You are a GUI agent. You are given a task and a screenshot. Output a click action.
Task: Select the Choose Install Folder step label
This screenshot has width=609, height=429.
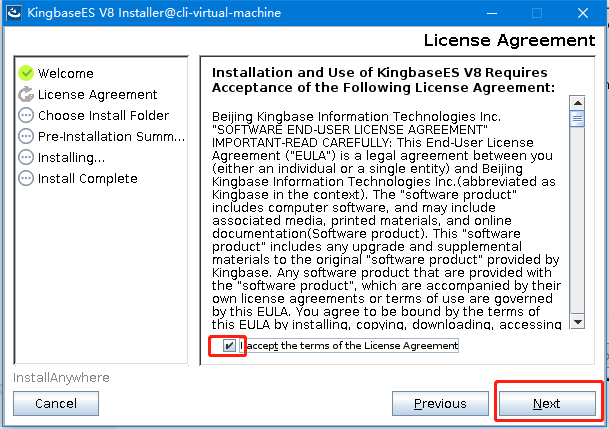[x=103, y=115]
